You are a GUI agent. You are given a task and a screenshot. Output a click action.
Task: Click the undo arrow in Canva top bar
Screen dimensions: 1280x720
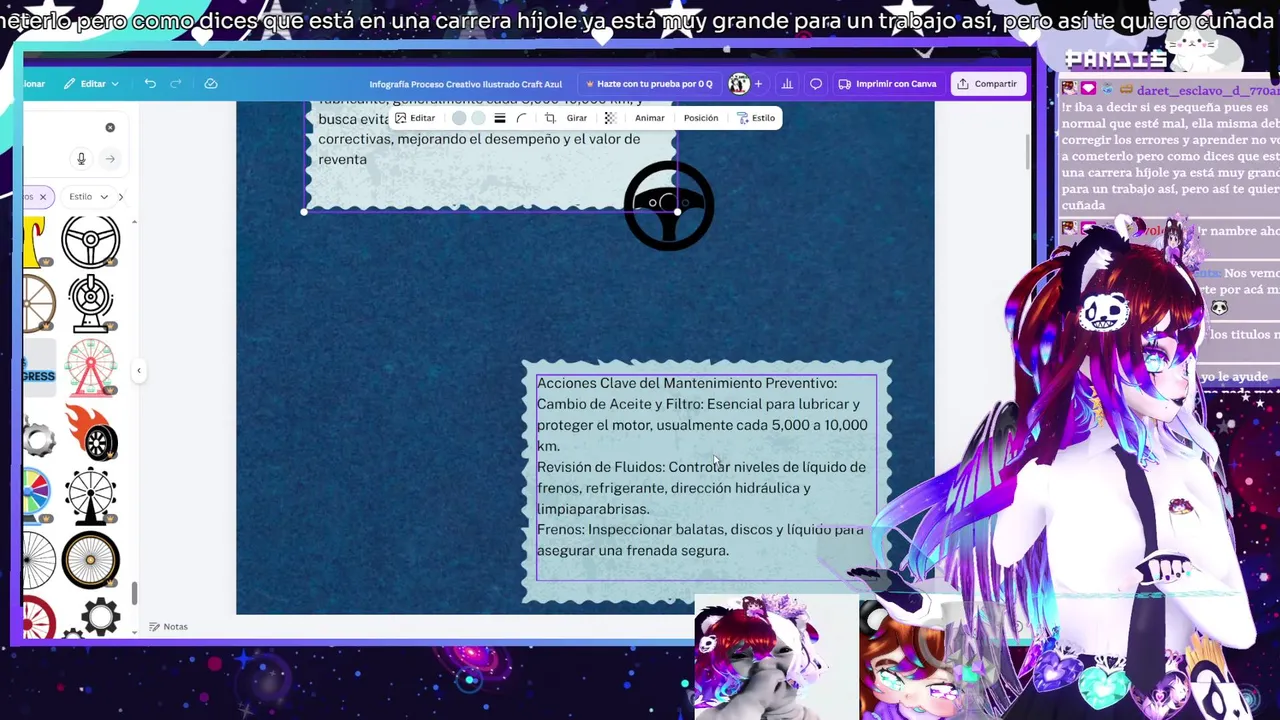[x=150, y=84]
